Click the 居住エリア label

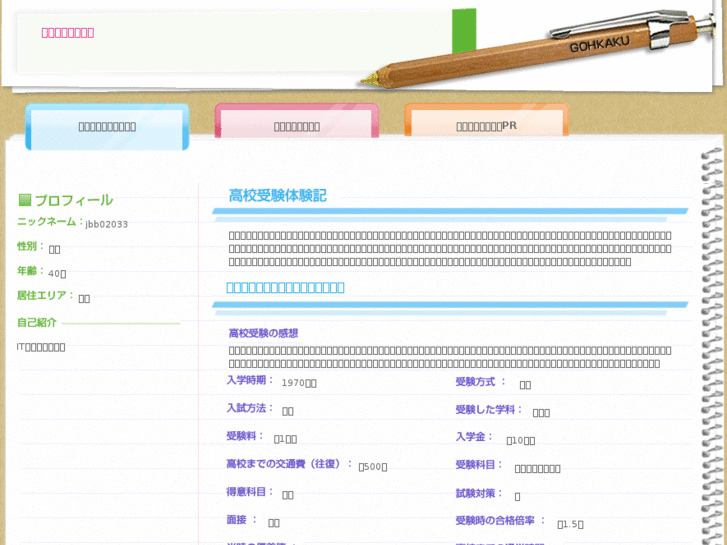[45, 295]
